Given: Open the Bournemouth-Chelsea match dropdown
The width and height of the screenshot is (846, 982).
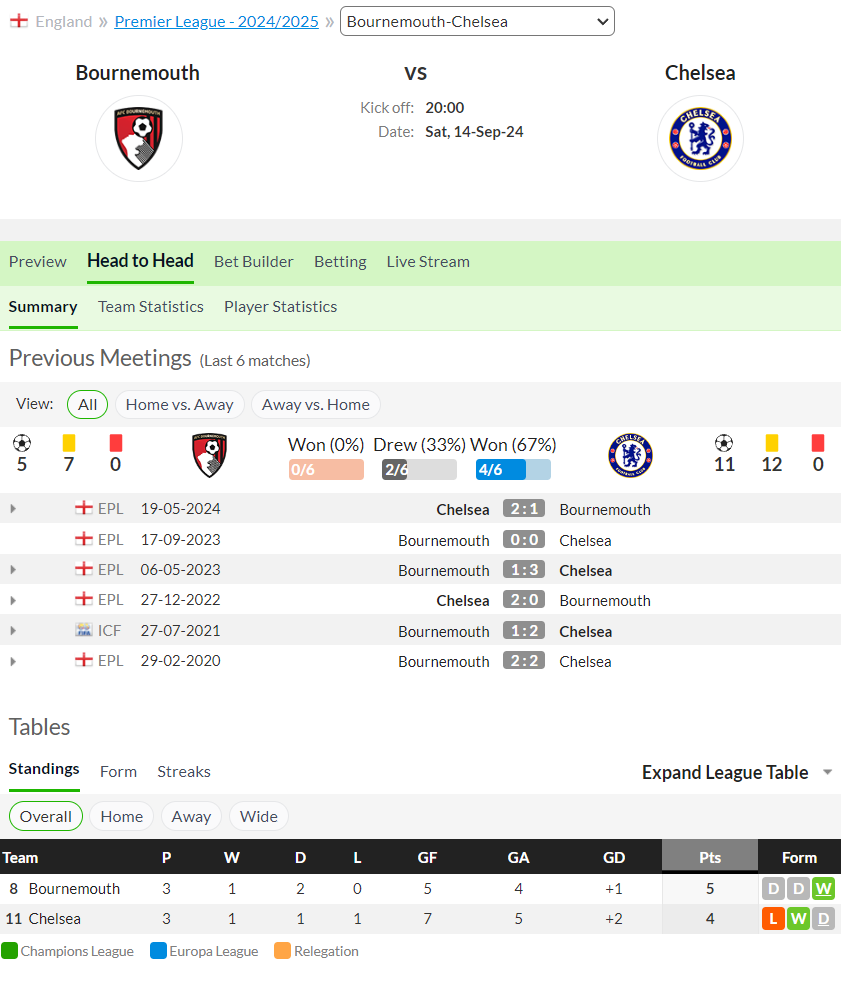Looking at the screenshot, I should click(477, 21).
